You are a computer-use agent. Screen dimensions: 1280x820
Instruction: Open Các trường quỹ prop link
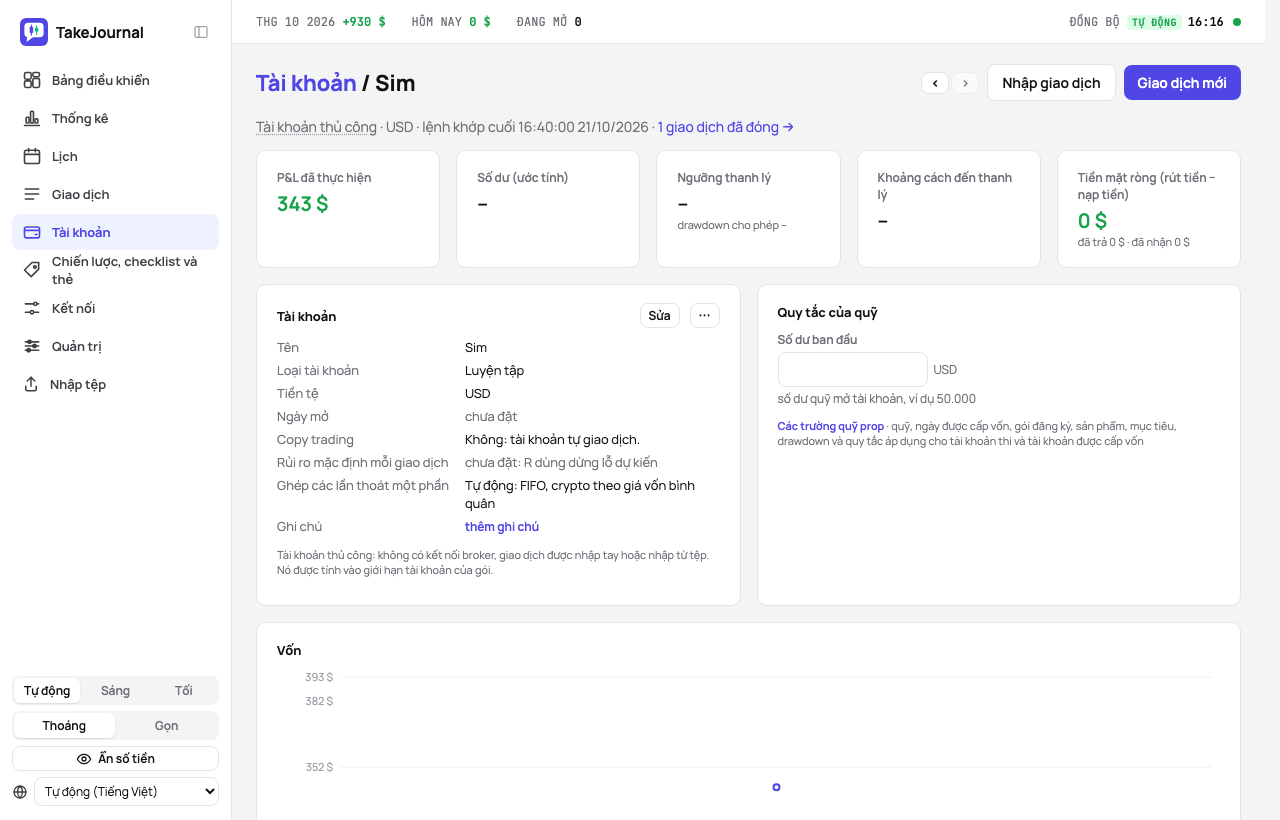point(830,426)
